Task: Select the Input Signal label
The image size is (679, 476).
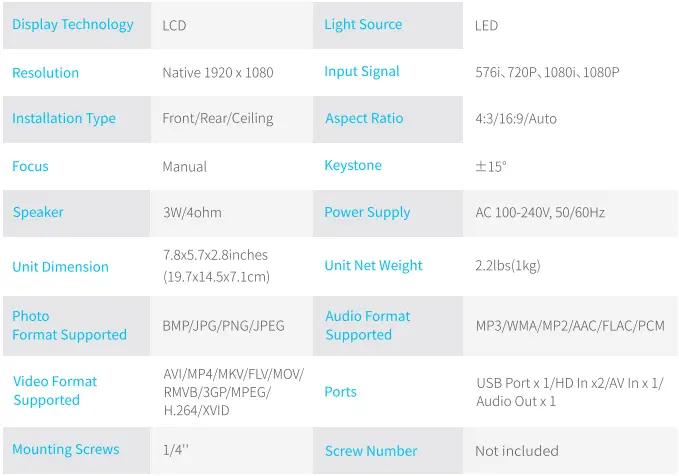Action: coord(361,72)
